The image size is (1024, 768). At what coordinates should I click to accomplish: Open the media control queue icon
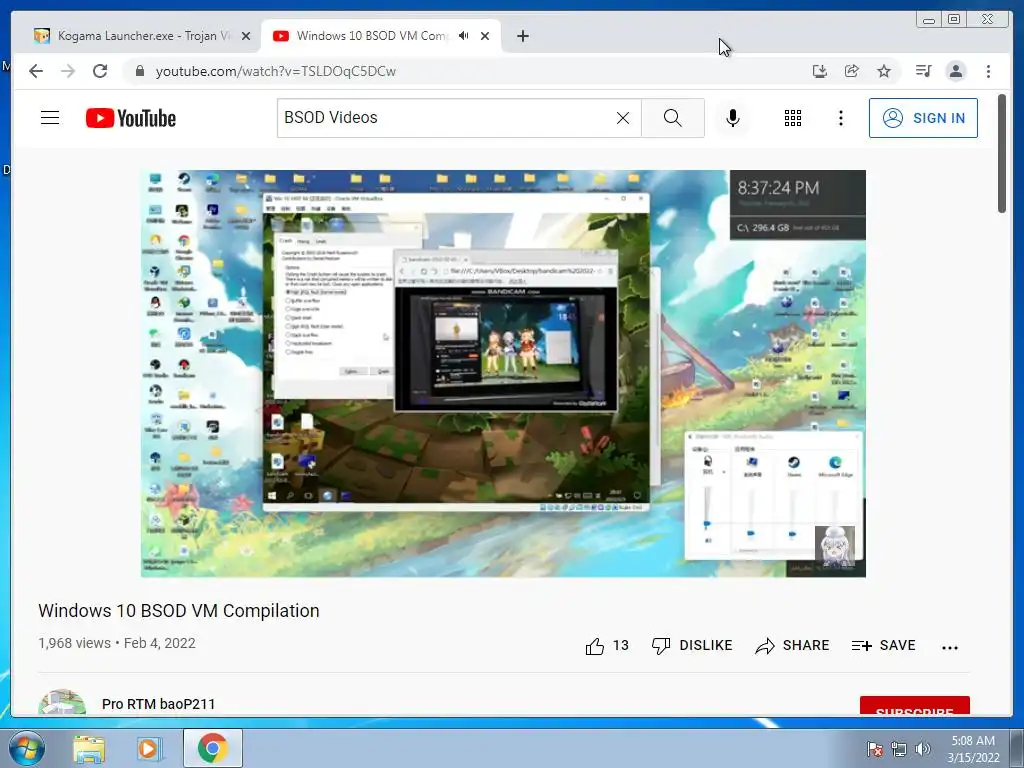923,71
